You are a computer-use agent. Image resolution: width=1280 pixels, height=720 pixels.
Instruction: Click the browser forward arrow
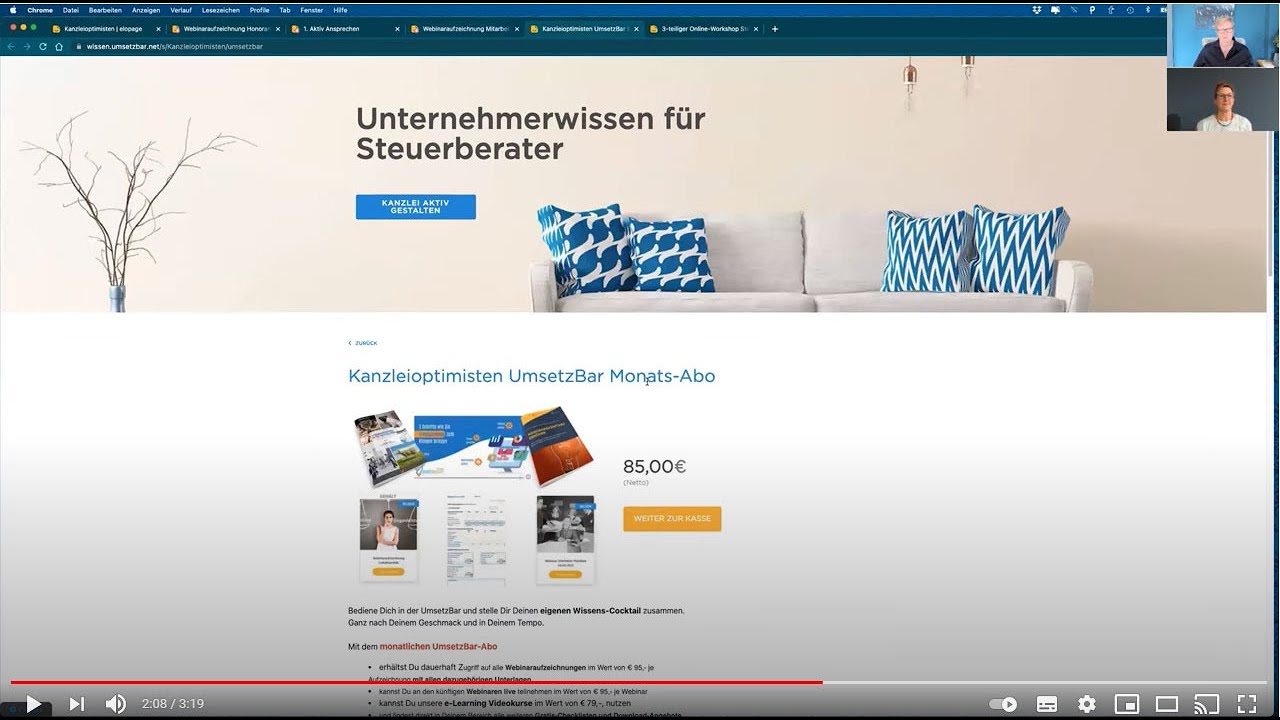point(27,46)
